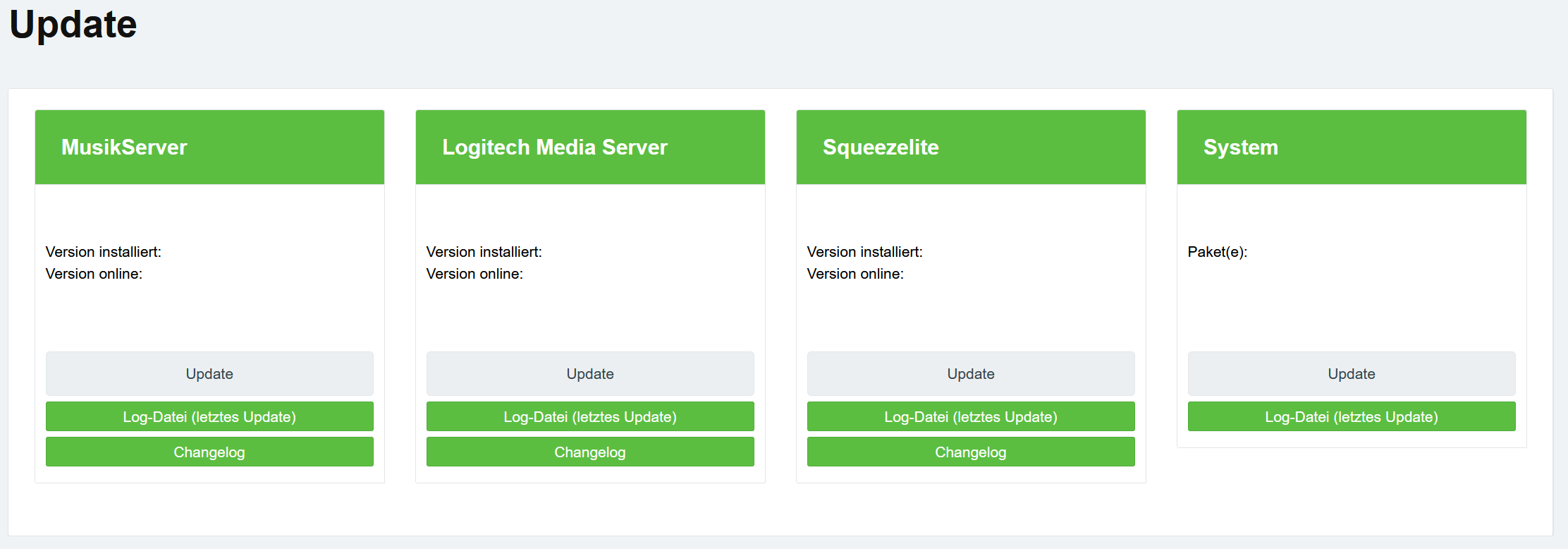1568x549 pixels.
Task: Start the Squeezelite Update
Action: (x=971, y=374)
